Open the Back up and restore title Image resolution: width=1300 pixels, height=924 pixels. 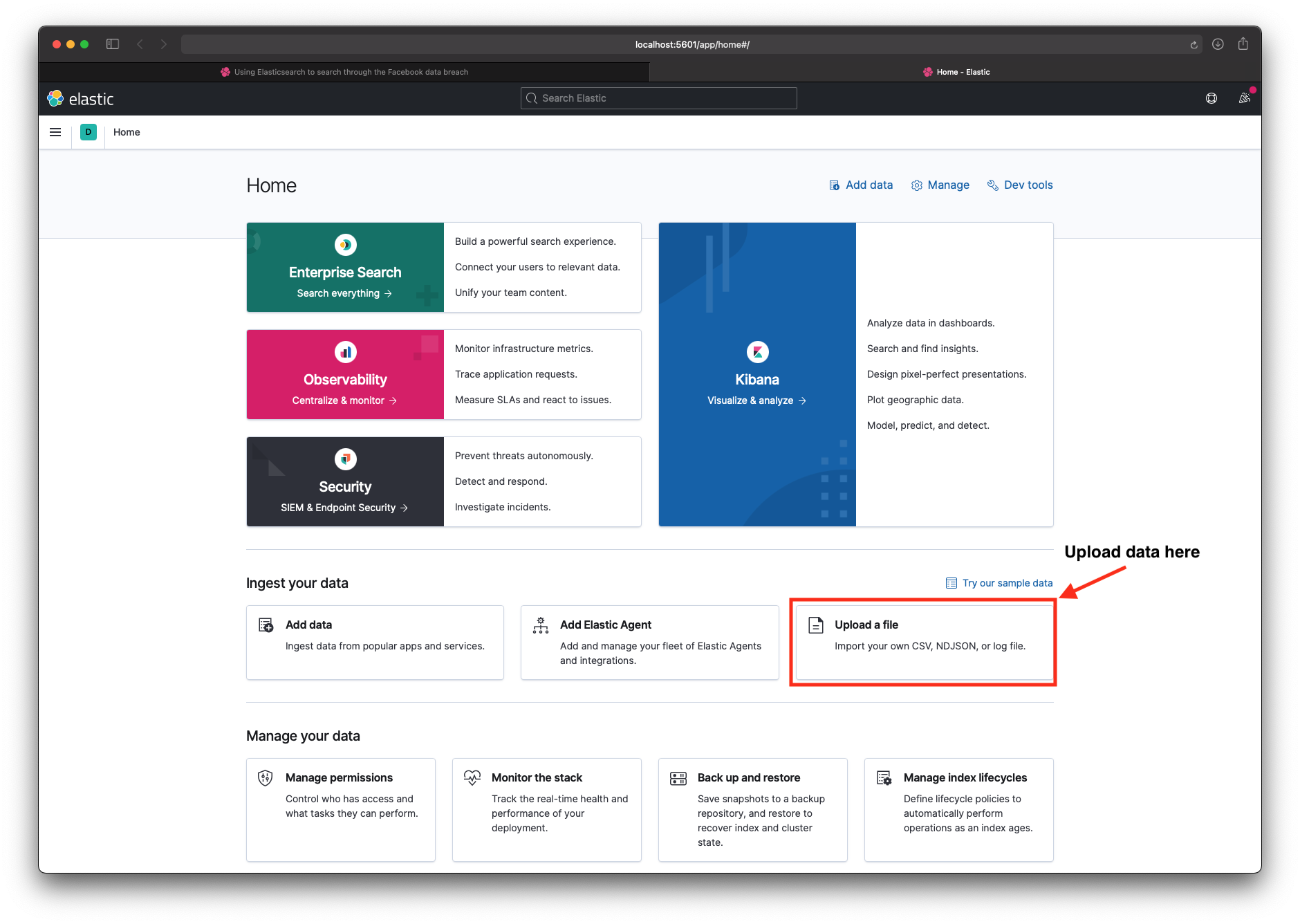(749, 777)
